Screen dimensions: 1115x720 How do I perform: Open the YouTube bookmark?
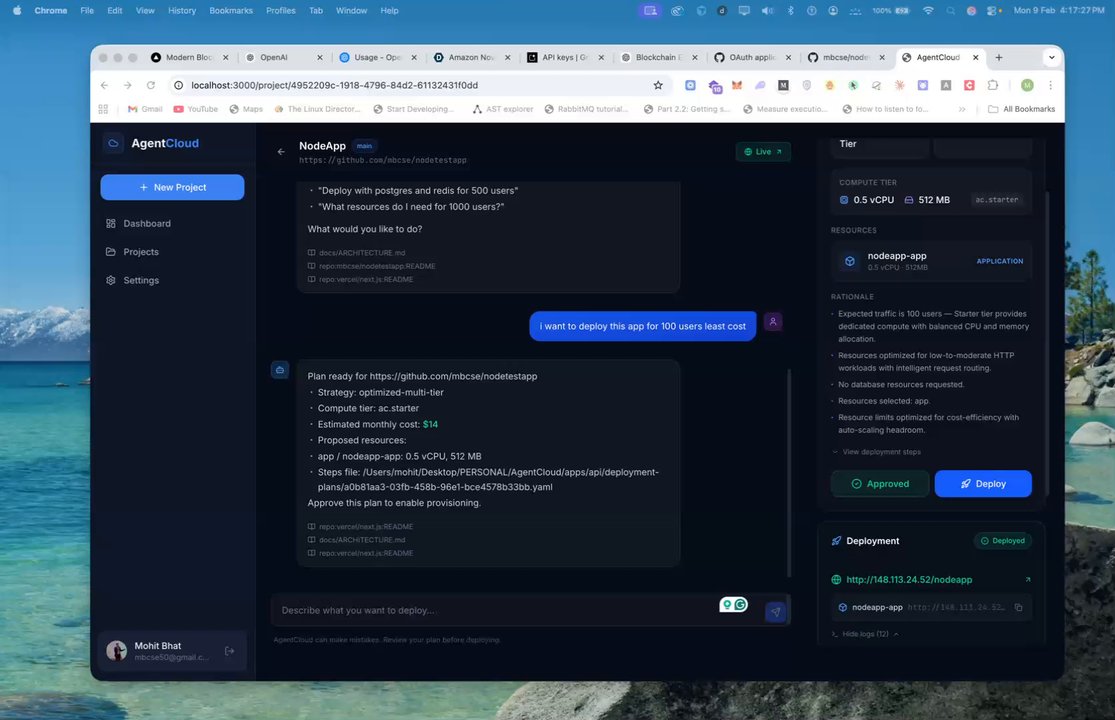[x=196, y=109]
